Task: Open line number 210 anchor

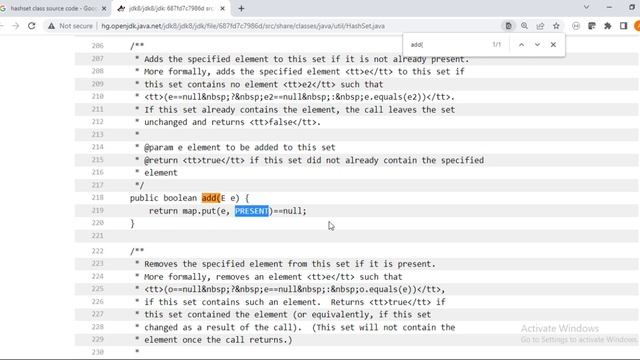Action: click(98, 96)
